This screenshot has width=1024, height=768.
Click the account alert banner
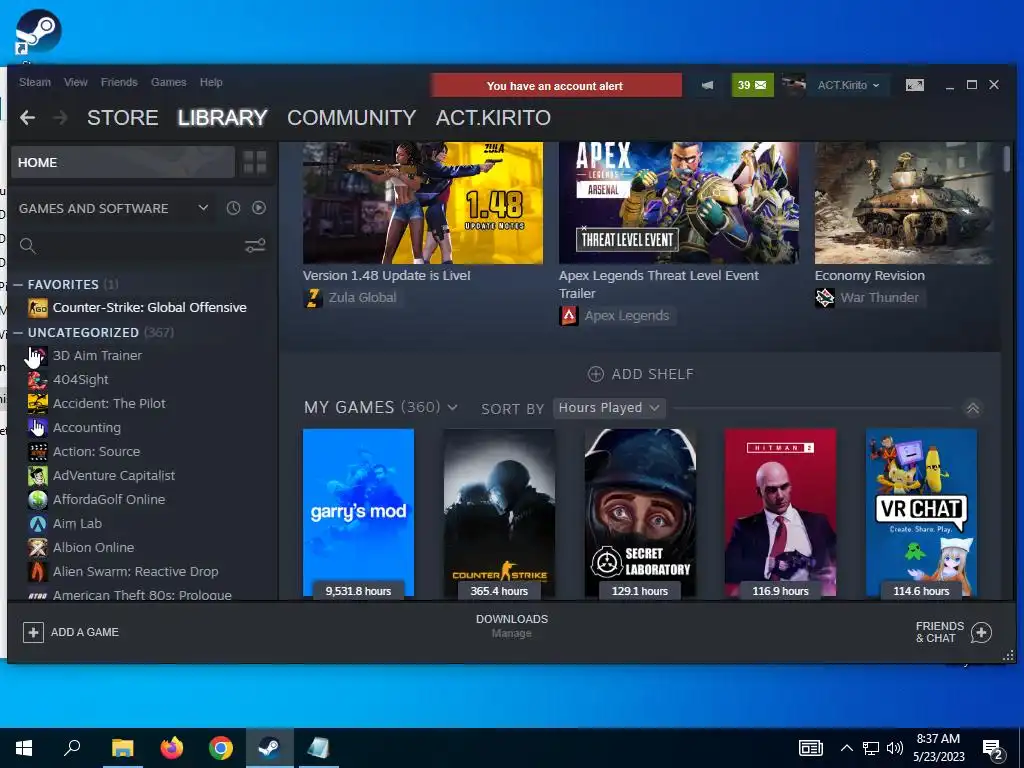(556, 86)
